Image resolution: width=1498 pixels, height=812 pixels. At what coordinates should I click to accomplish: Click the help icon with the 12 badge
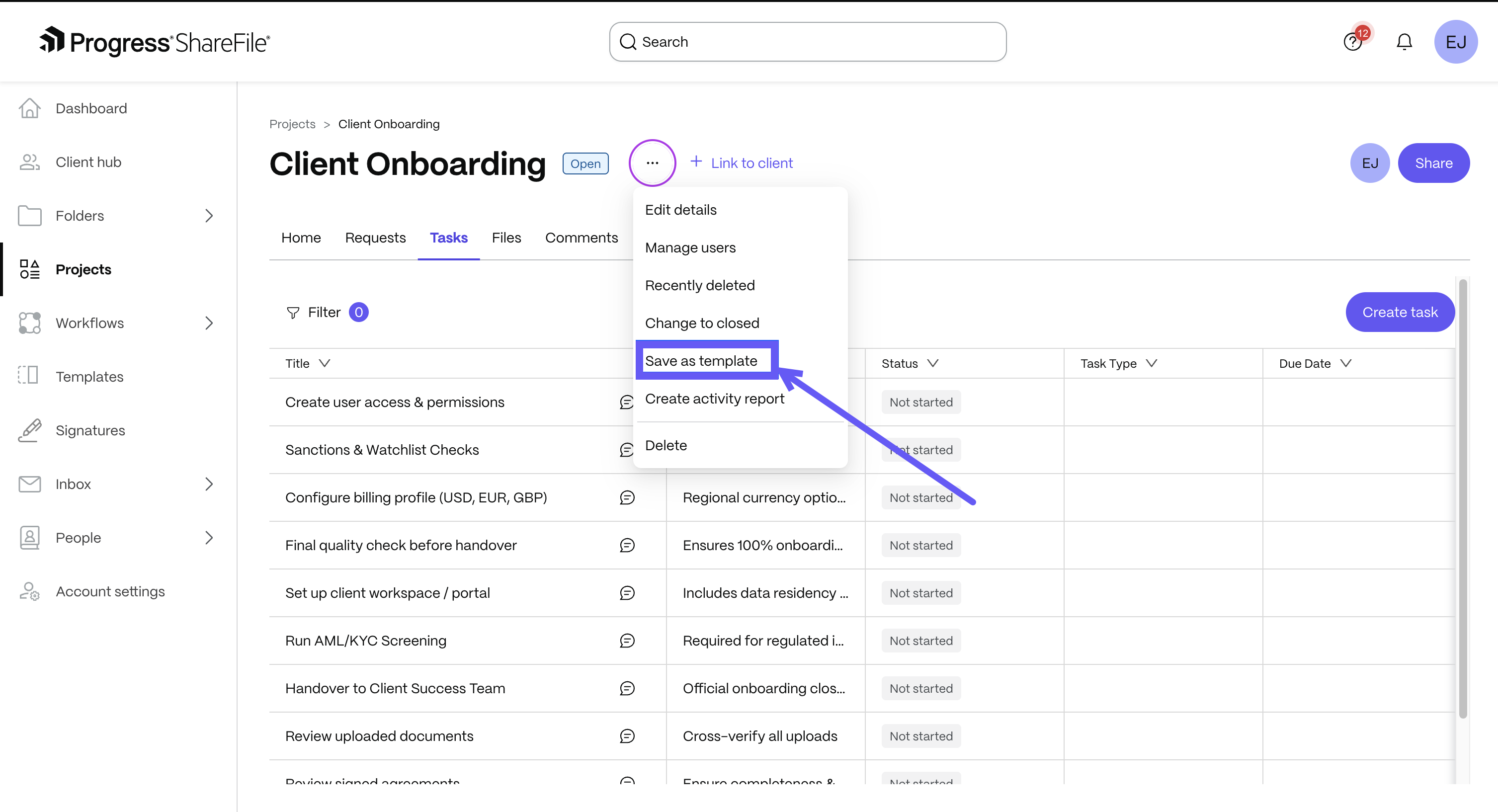(x=1352, y=42)
